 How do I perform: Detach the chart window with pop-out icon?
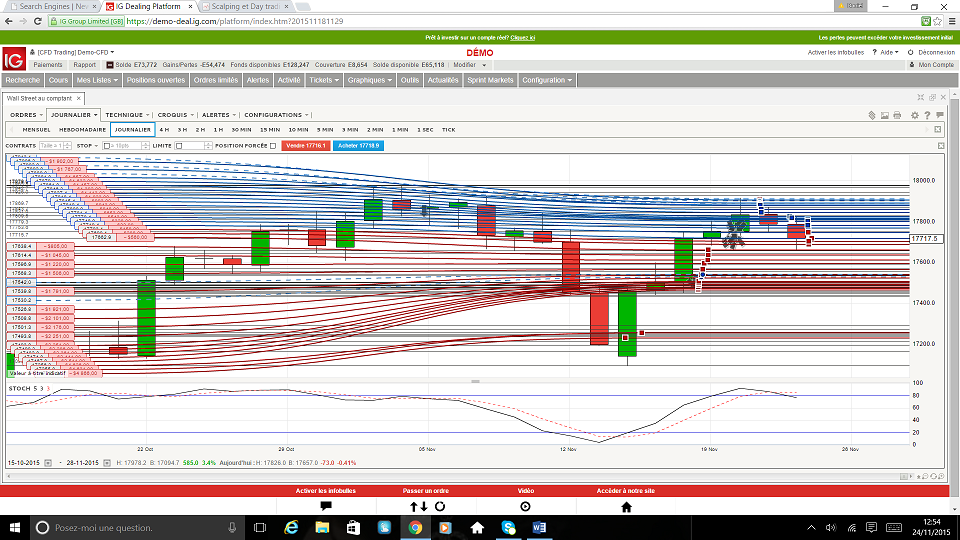pos(932,97)
